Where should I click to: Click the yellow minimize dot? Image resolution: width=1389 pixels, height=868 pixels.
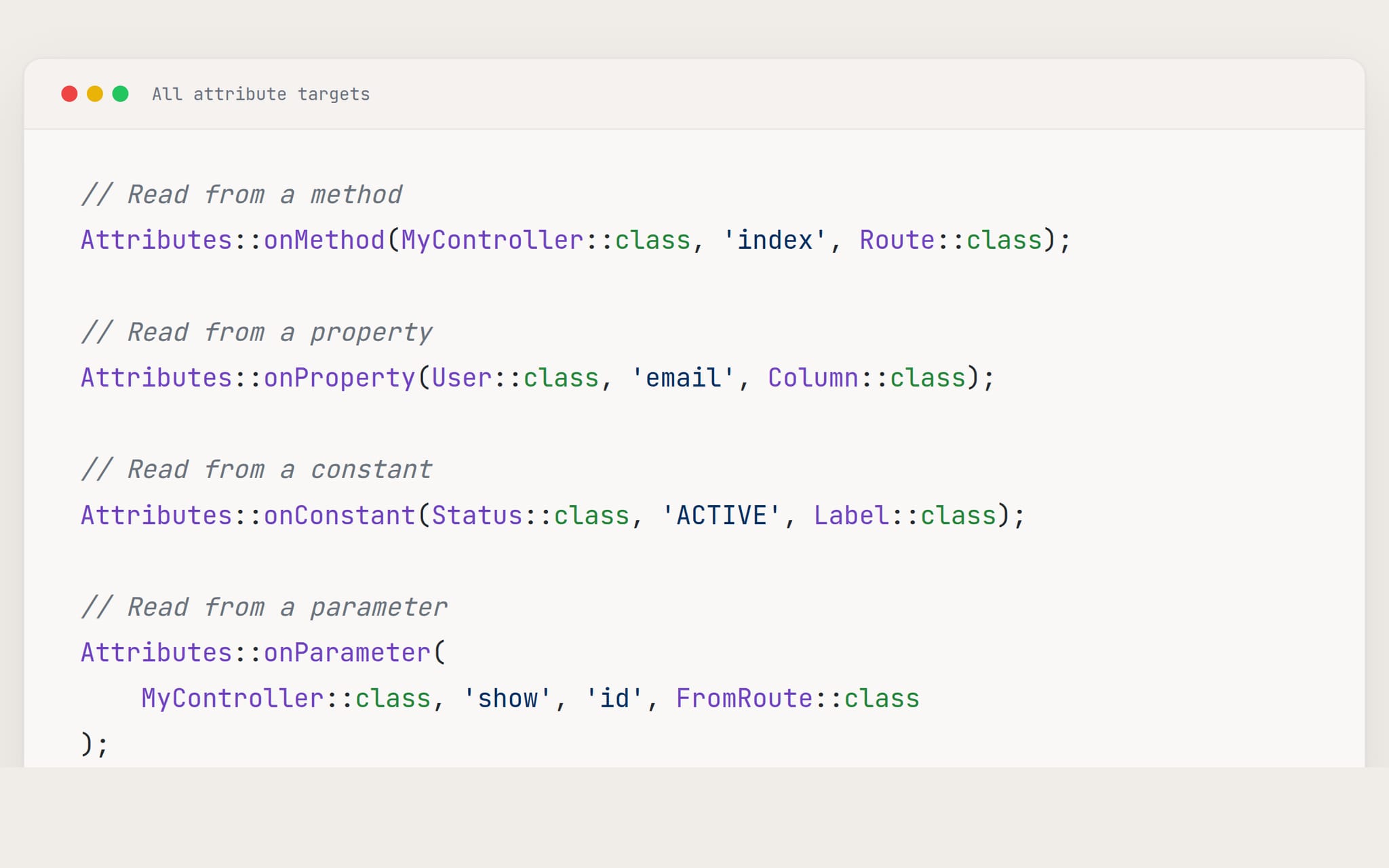pyautogui.click(x=95, y=94)
